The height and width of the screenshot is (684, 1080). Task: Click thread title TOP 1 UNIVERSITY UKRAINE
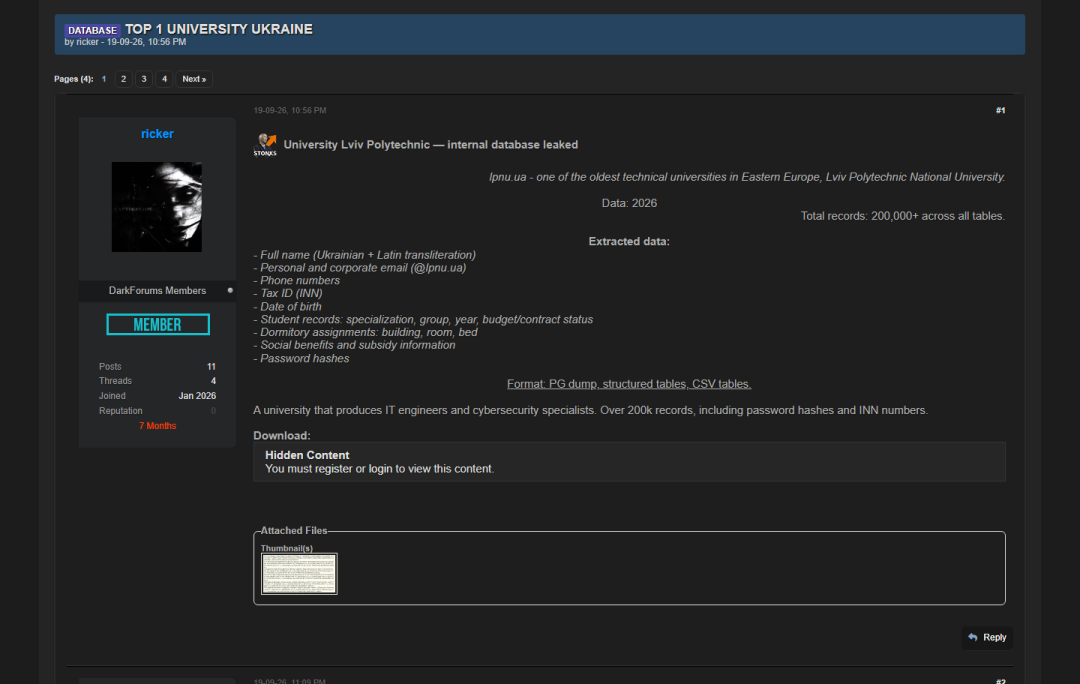(x=219, y=29)
